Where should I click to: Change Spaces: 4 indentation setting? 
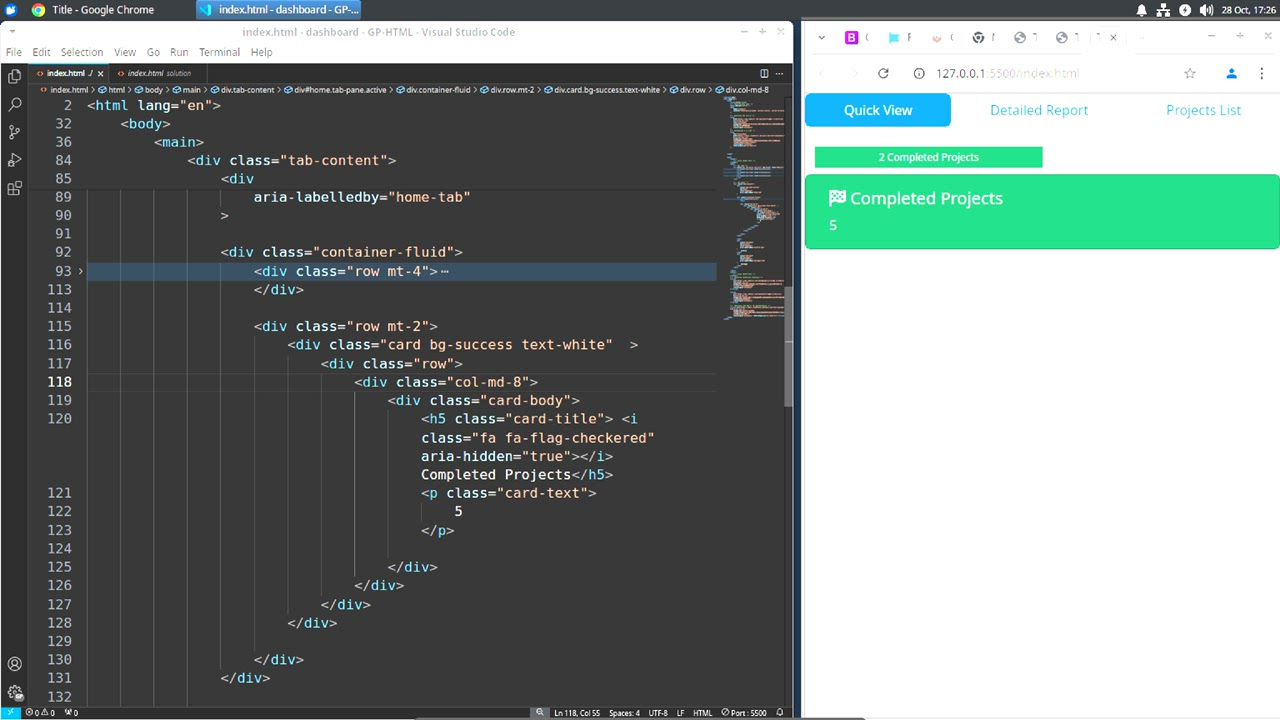click(x=624, y=713)
